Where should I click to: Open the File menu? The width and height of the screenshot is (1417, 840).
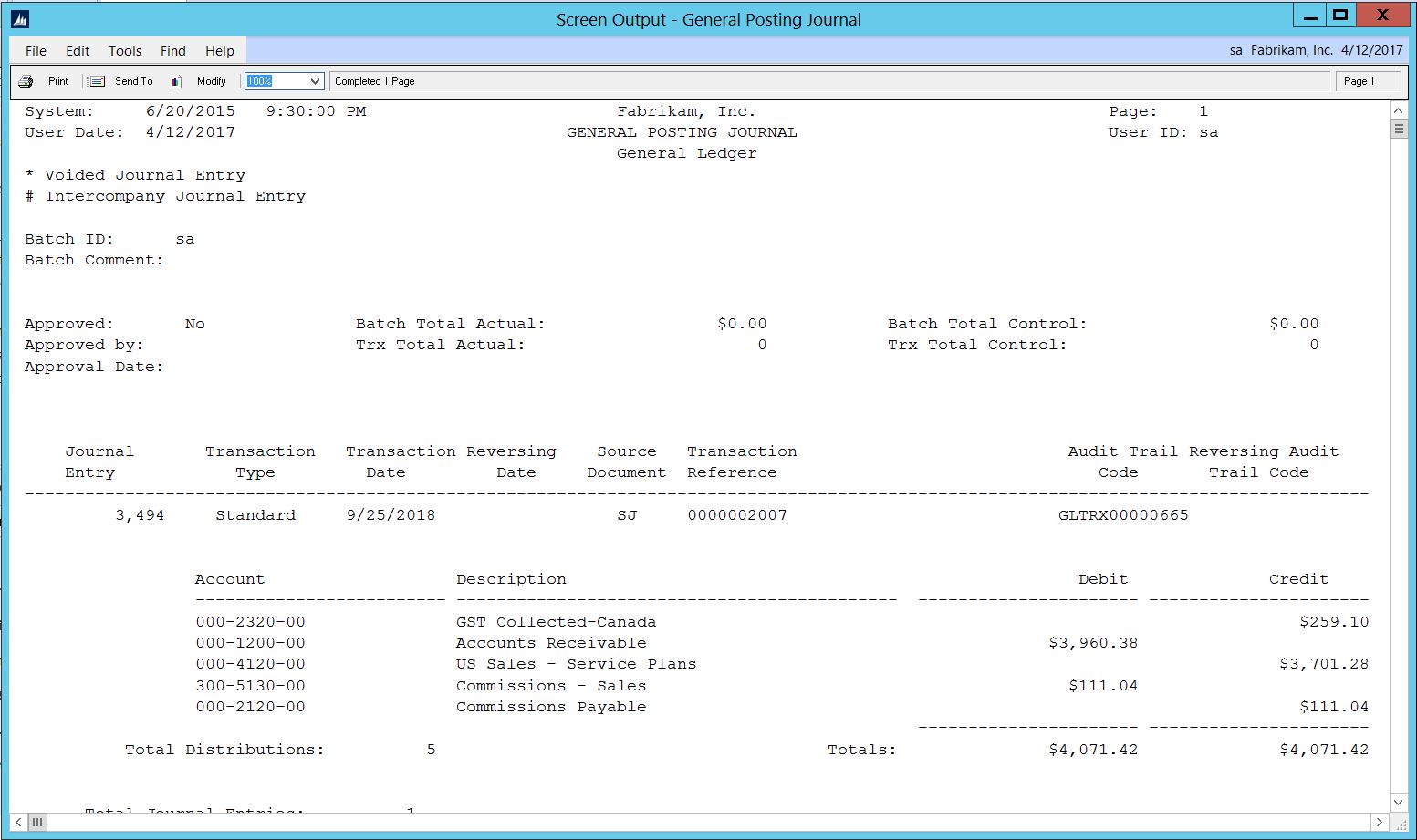point(35,50)
